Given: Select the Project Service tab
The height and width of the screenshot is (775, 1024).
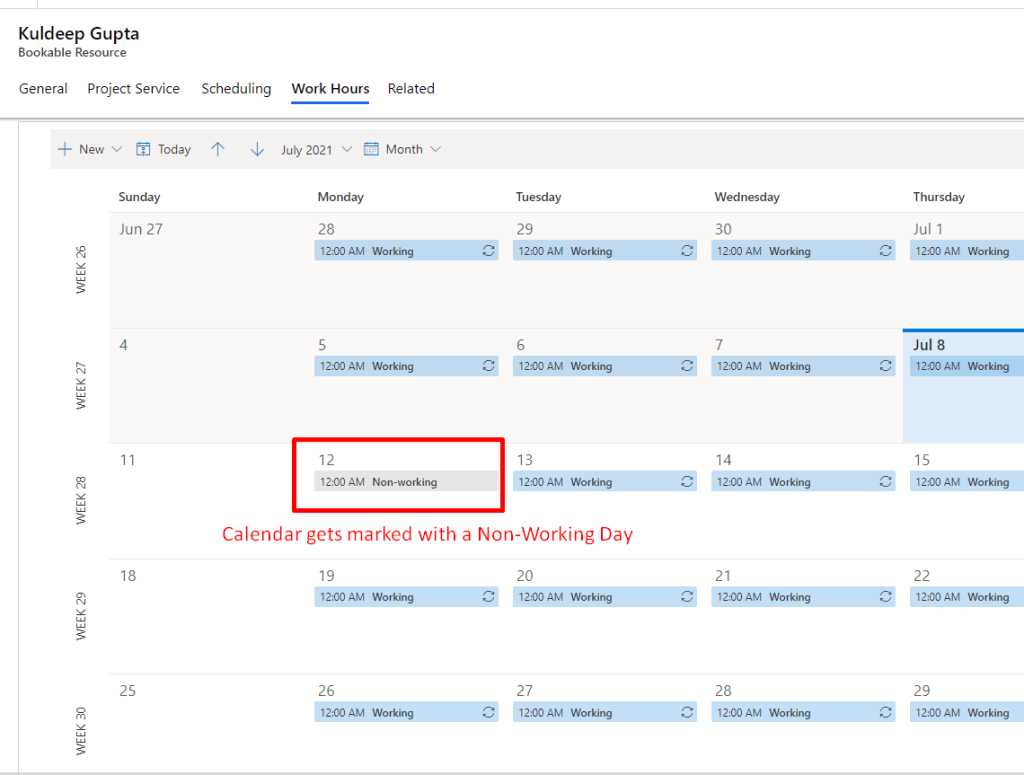Looking at the screenshot, I should [133, 89].
